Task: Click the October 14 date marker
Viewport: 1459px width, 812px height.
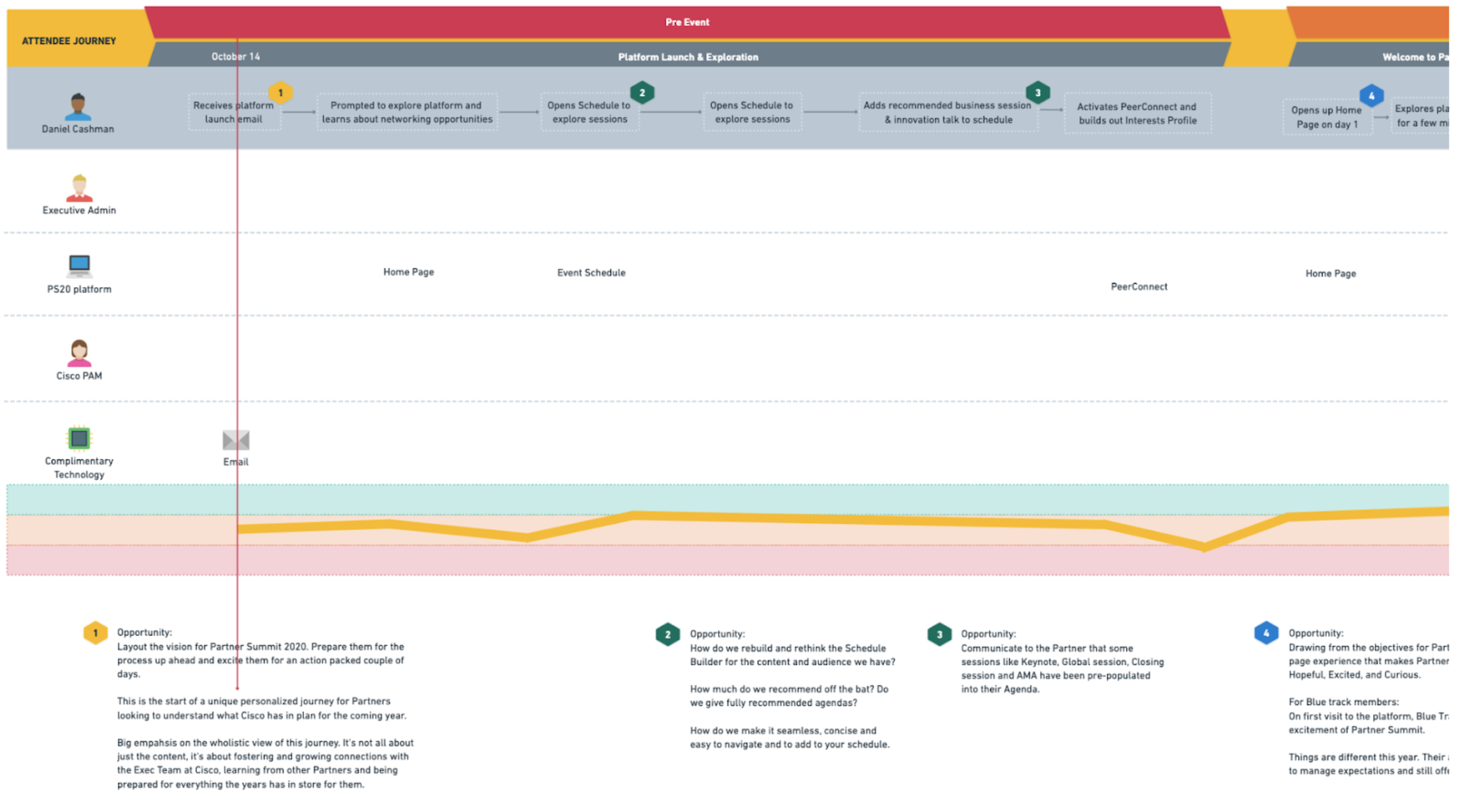Action: point(236,56)
